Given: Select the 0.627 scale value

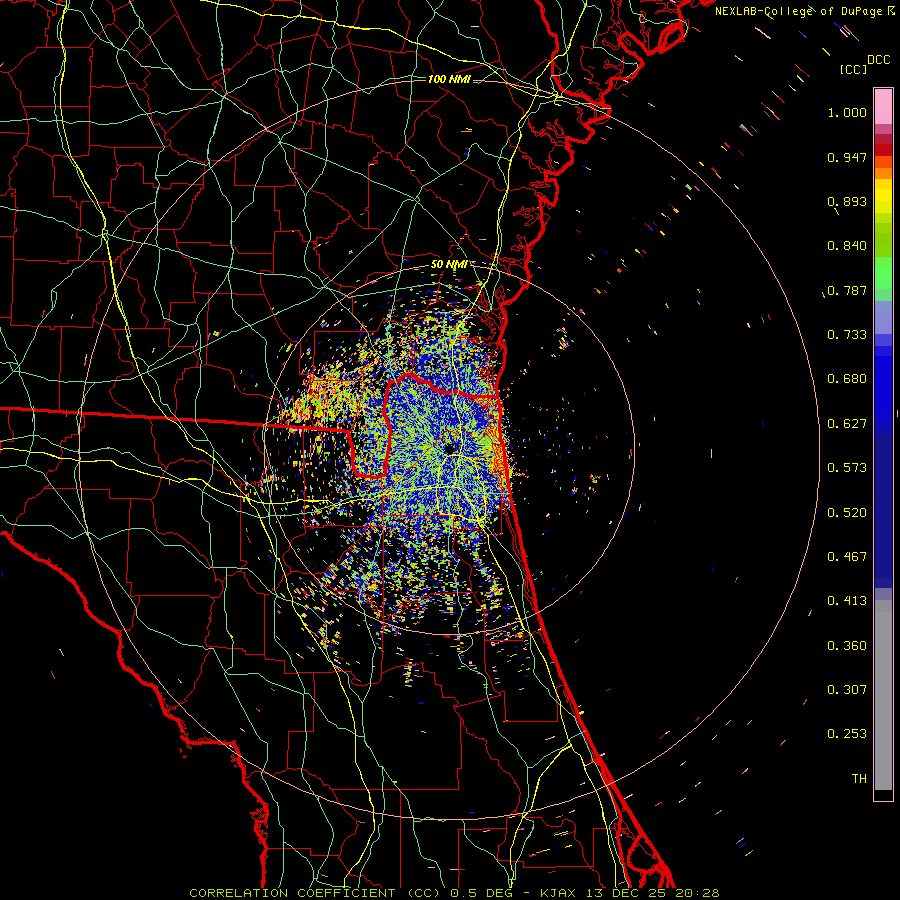Looking at the screenshot, I should [847, 424].
